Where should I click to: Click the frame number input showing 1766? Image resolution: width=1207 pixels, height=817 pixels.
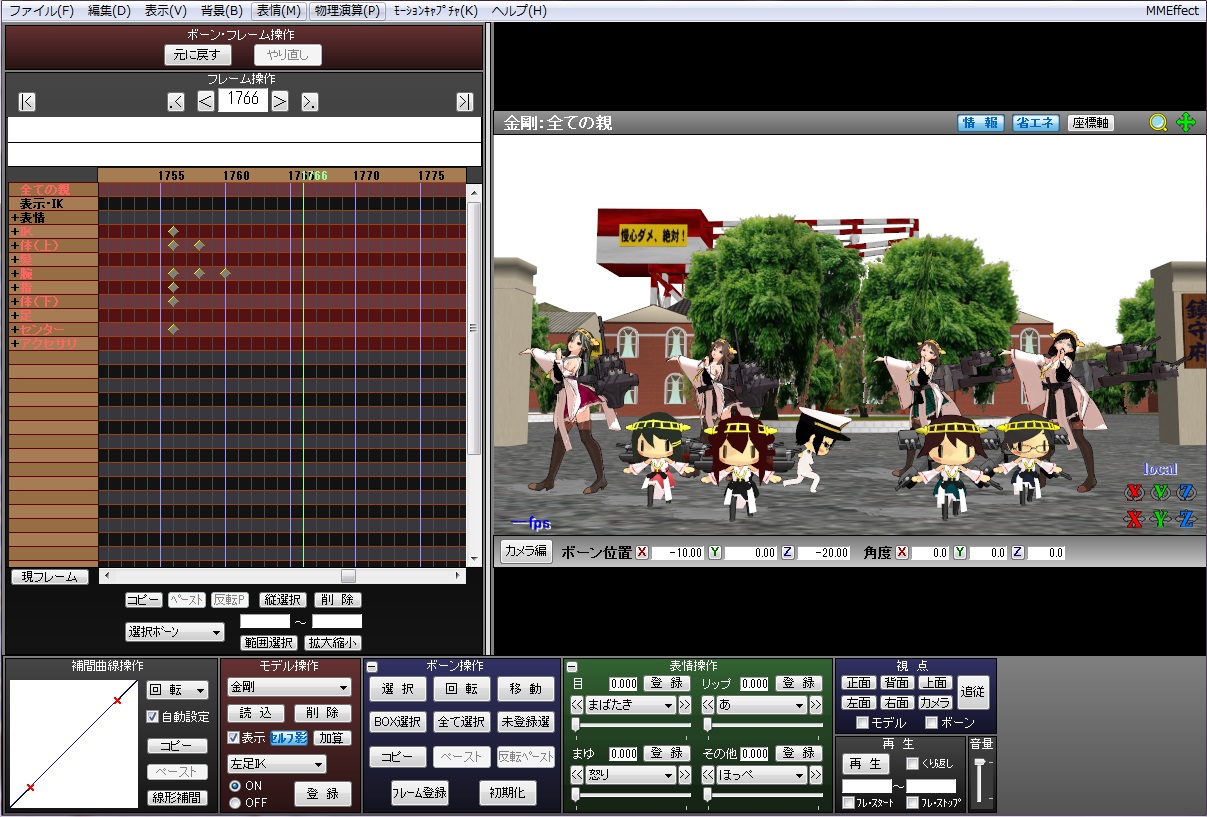(x=242, y=99)
